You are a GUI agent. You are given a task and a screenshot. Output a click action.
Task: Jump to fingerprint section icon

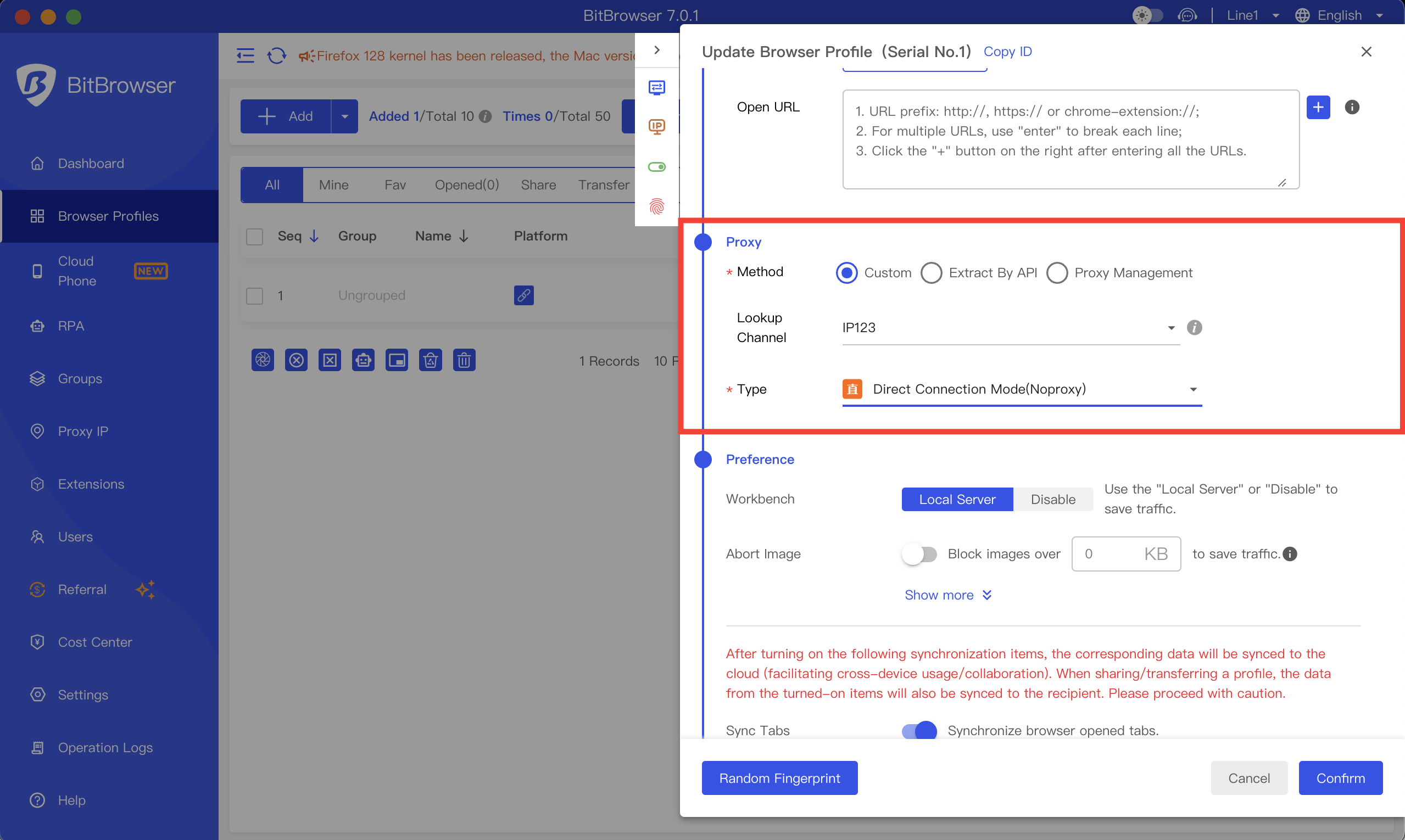click(657, 206)
